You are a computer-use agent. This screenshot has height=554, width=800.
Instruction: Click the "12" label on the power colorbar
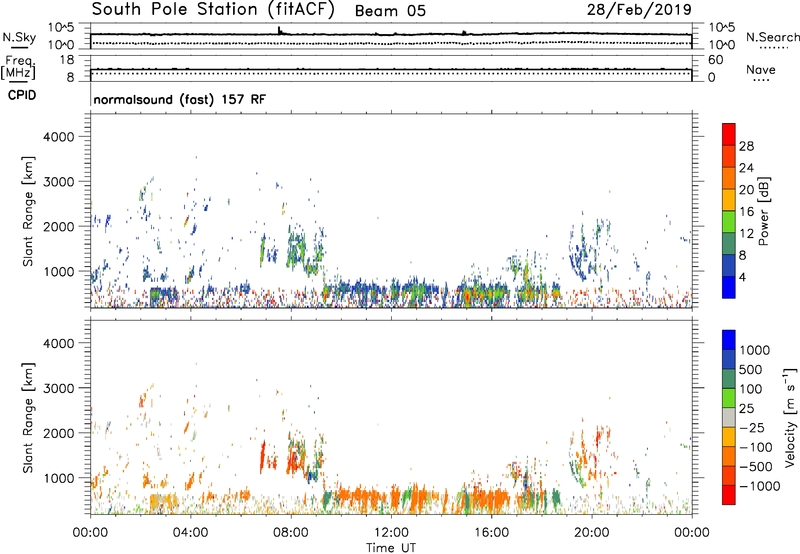click(746, 234)
